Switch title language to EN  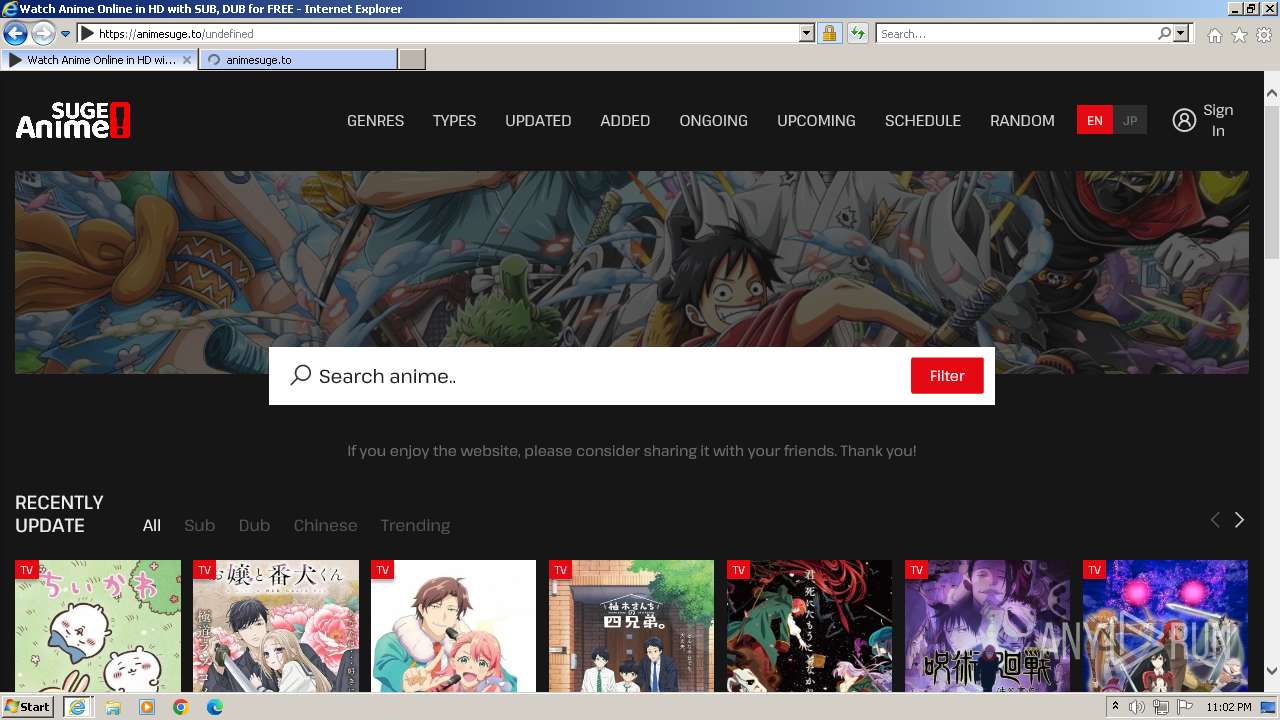tap(1095, 120)
